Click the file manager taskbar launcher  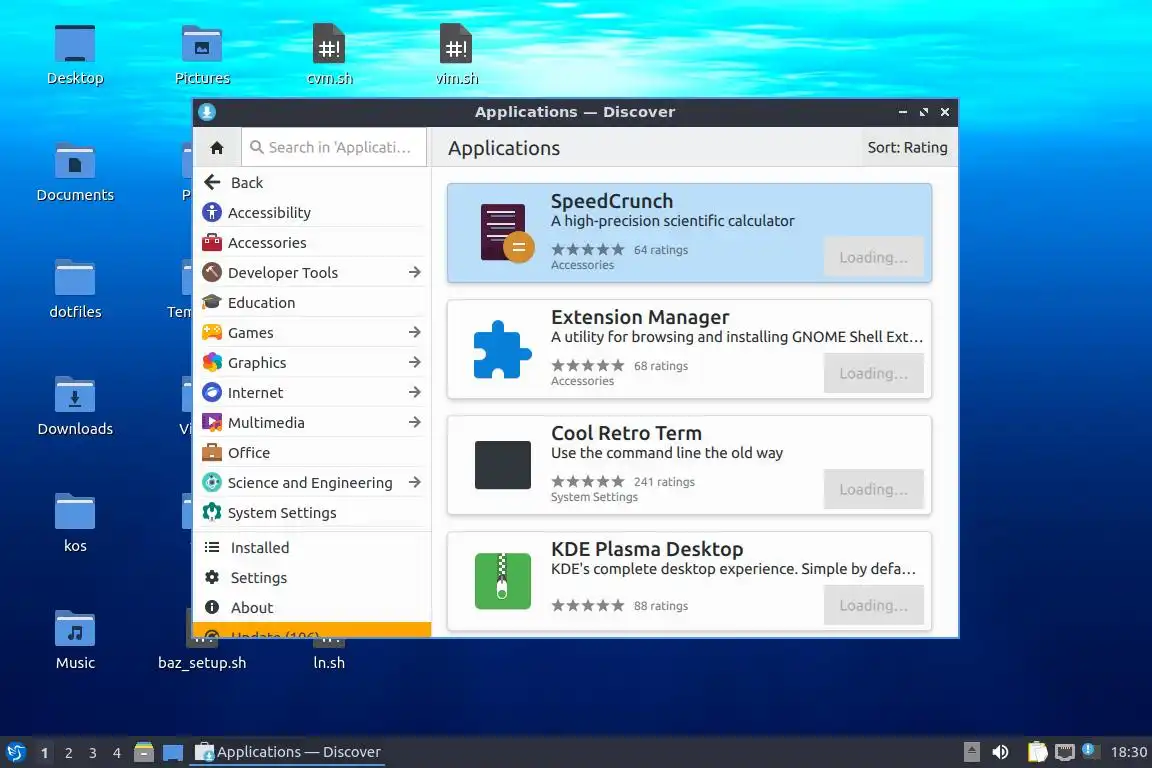pyautogui.click(x=144, y=752)
